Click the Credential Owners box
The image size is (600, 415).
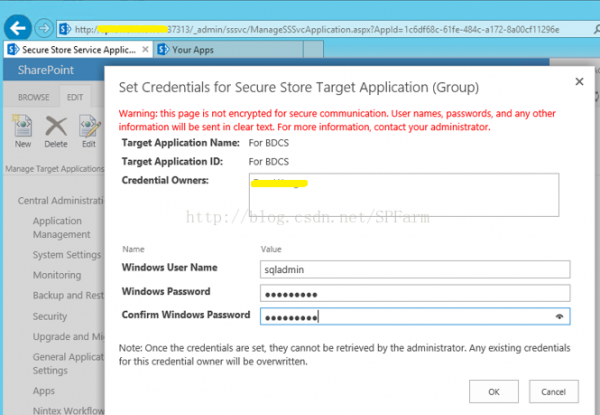pyautogui.click(x=404, y=195)
